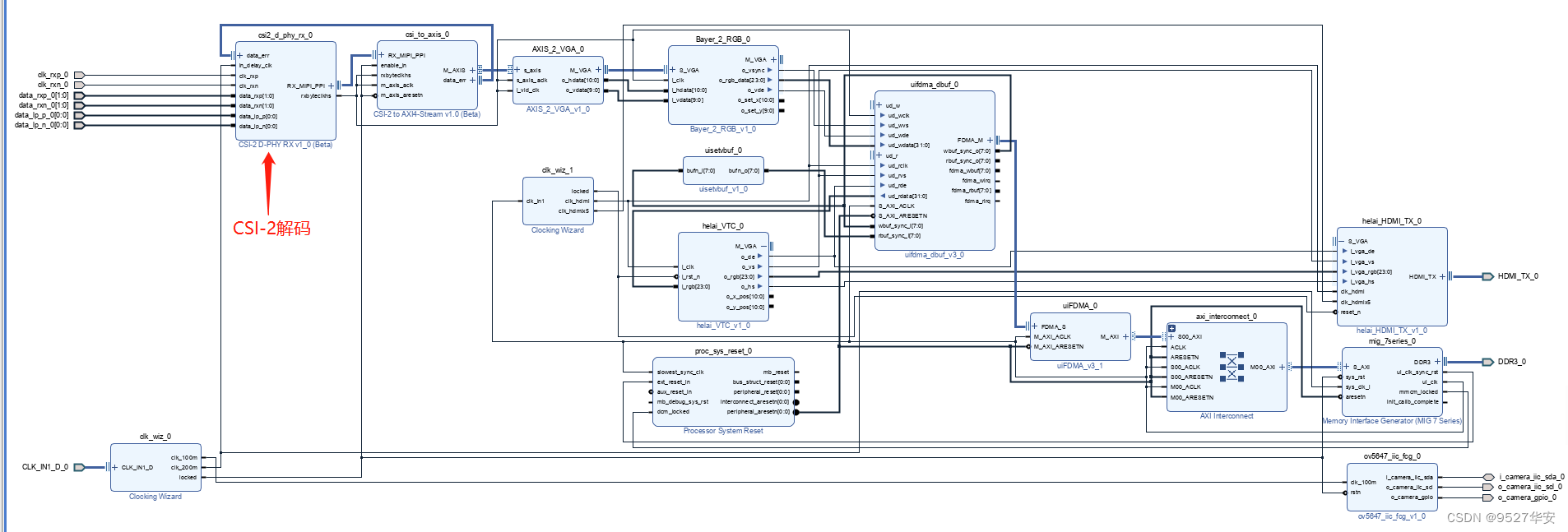Click the CLK_IN1_D_0 input port symbol

tap(79, 467)
